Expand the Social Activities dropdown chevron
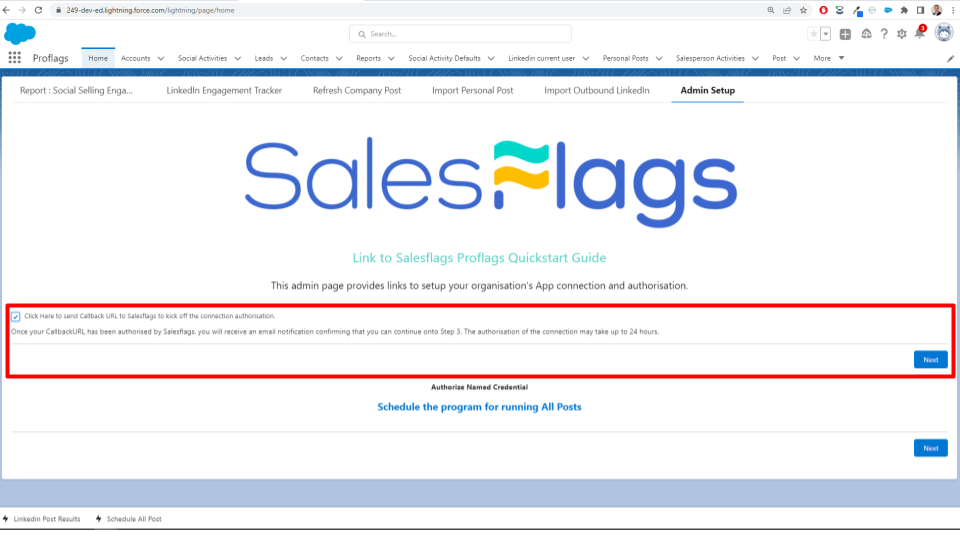 pos(238,59)
